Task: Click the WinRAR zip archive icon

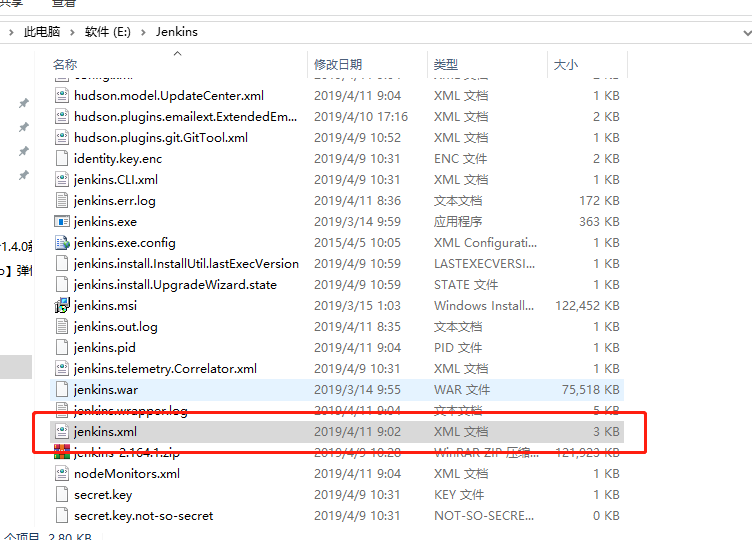Action: [62, 453]
